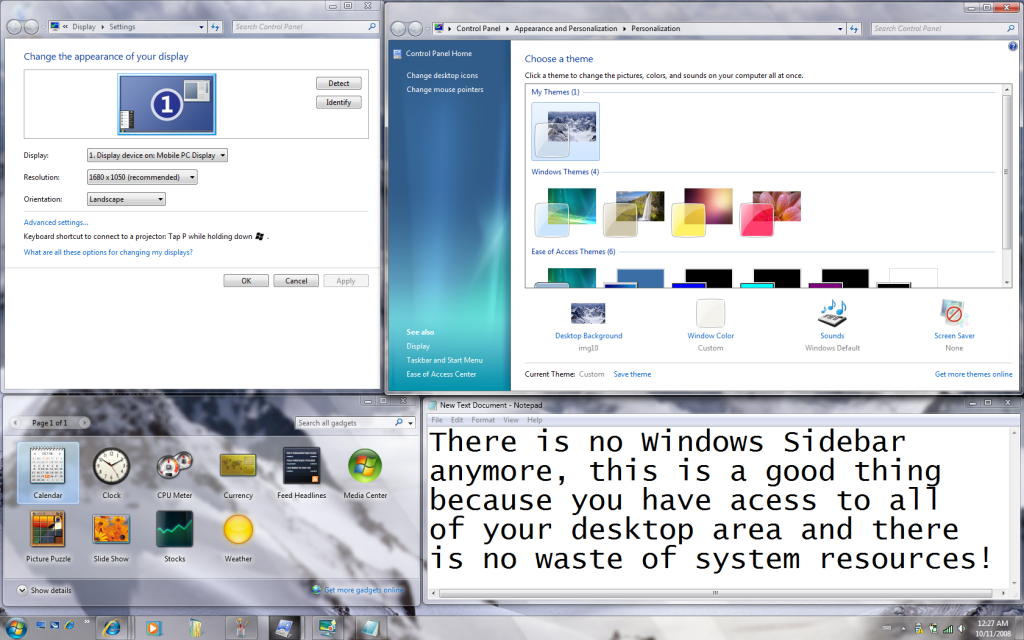Click the Save theme link

[x=632, y=374]
